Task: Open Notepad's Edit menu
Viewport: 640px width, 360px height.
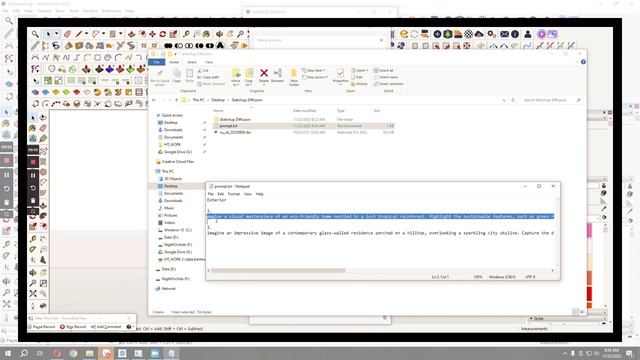Action: tap(221, 194)
